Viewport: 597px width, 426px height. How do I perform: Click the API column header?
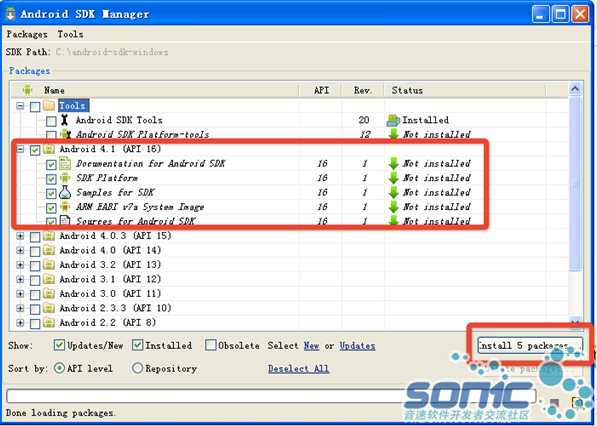coord(321,90)
